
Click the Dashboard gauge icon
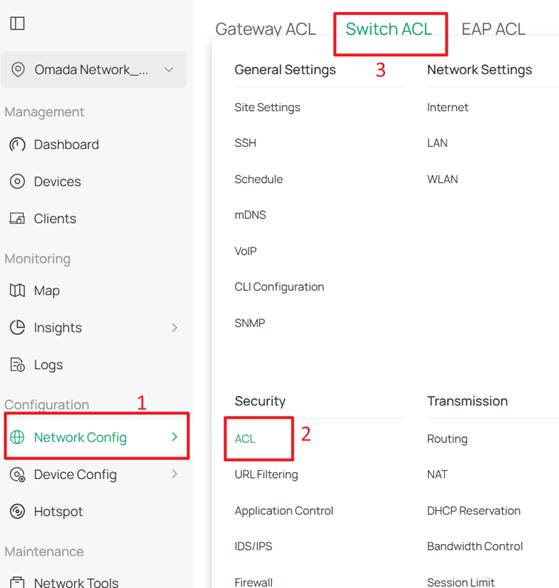click(17, 144)
